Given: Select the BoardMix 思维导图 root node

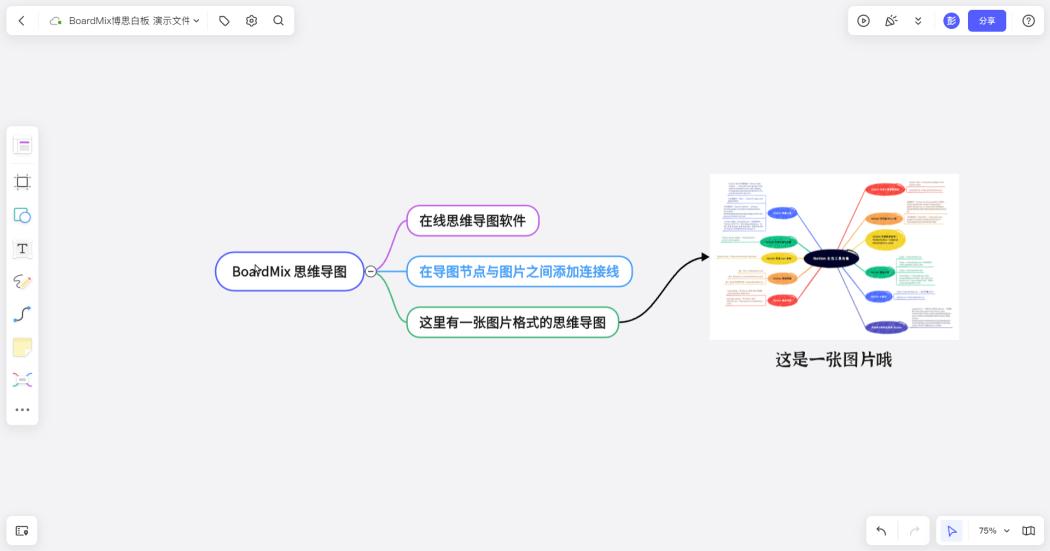Looking at the screenshot, I should (289, 271).
